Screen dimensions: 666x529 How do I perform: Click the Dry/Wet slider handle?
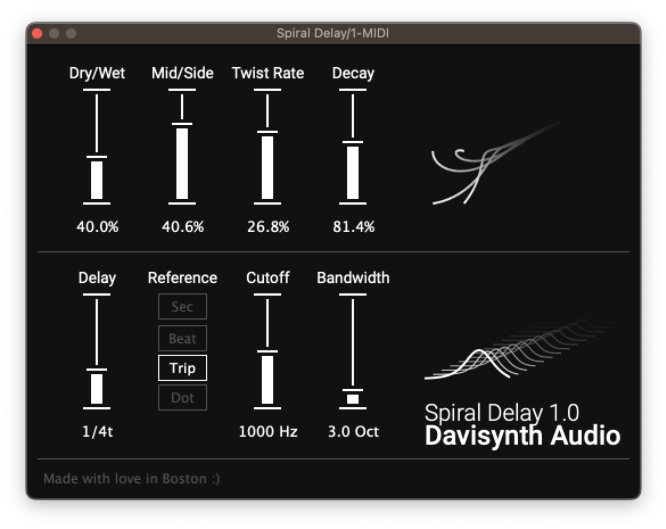97,157
